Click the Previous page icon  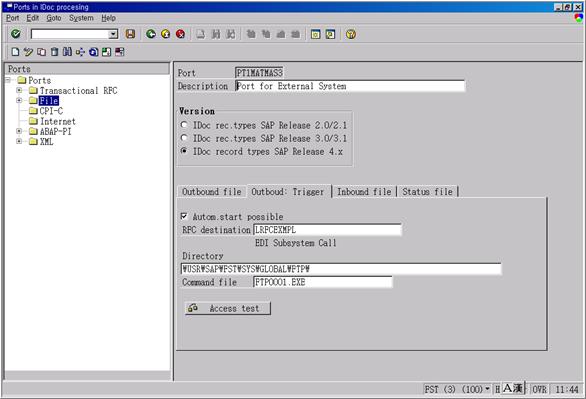click(x=266, y=34)
